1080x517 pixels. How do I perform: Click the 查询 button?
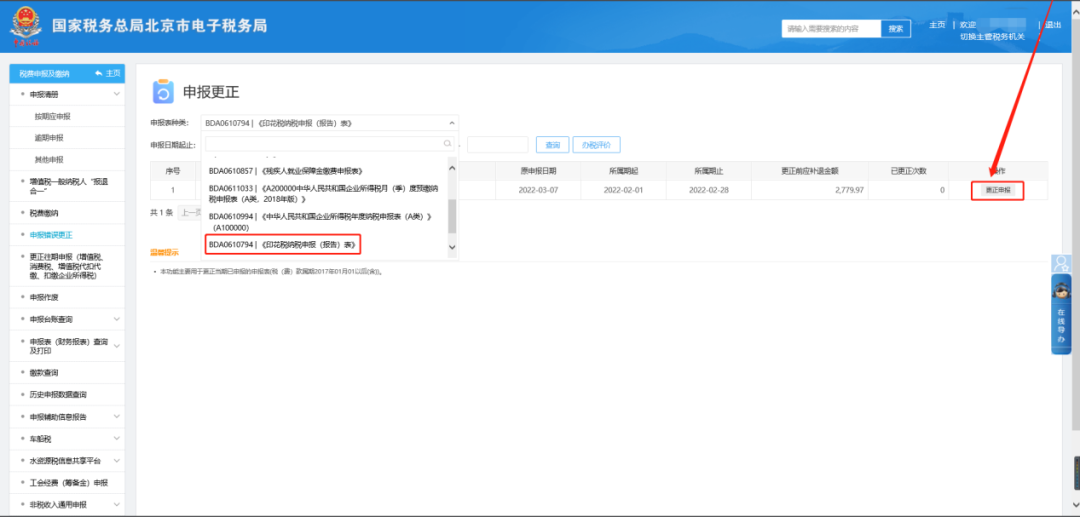point(552,144)
